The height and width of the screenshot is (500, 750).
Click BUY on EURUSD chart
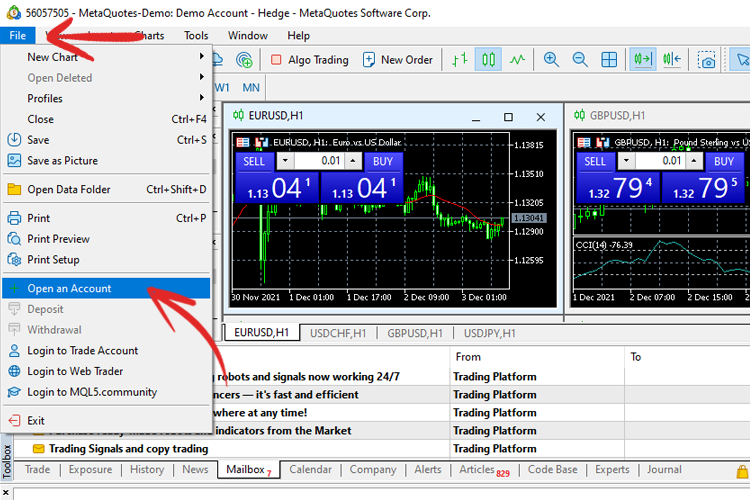pyautogui.click(x=383, y=161)
